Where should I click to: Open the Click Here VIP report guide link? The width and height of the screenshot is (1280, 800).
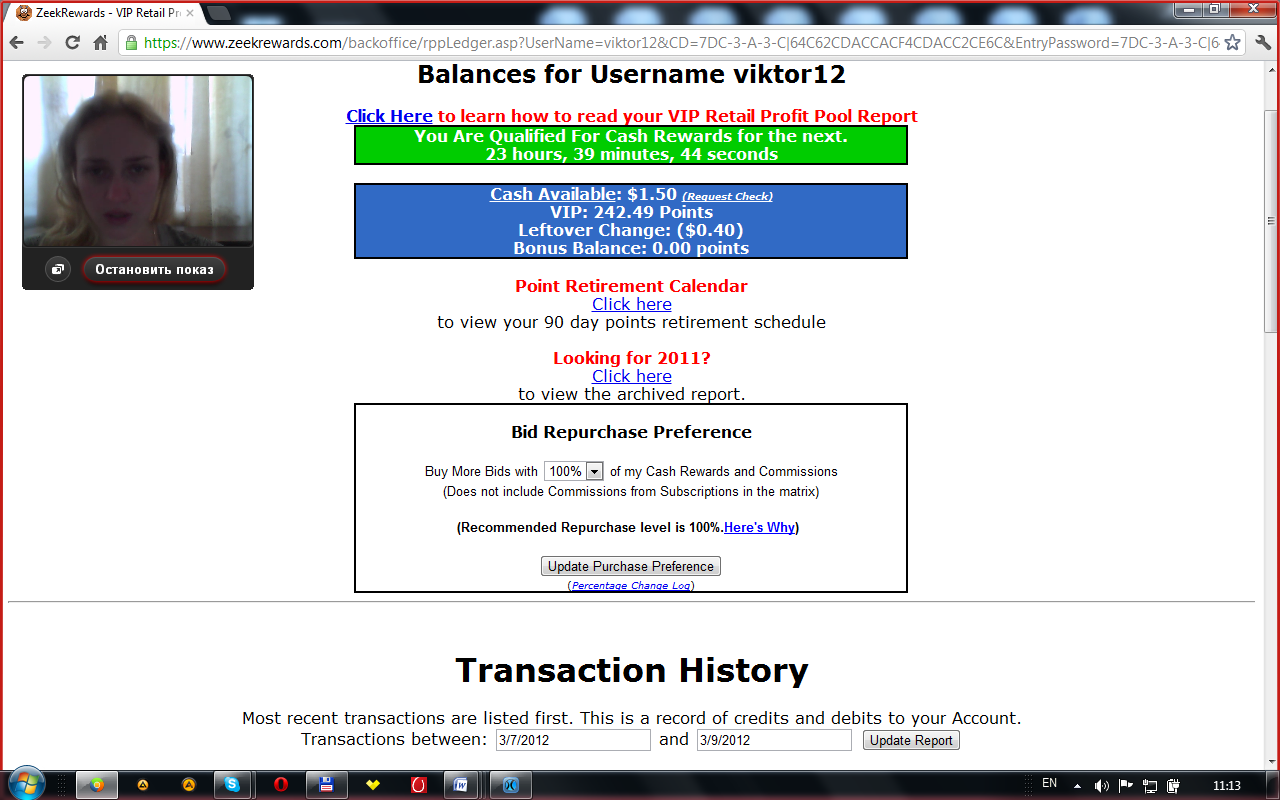tap(389, 116)
